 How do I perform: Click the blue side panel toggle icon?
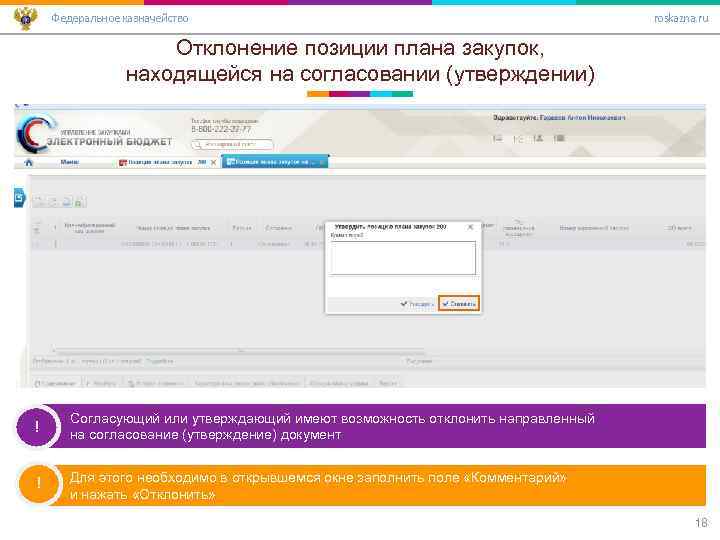click(19, 197)
